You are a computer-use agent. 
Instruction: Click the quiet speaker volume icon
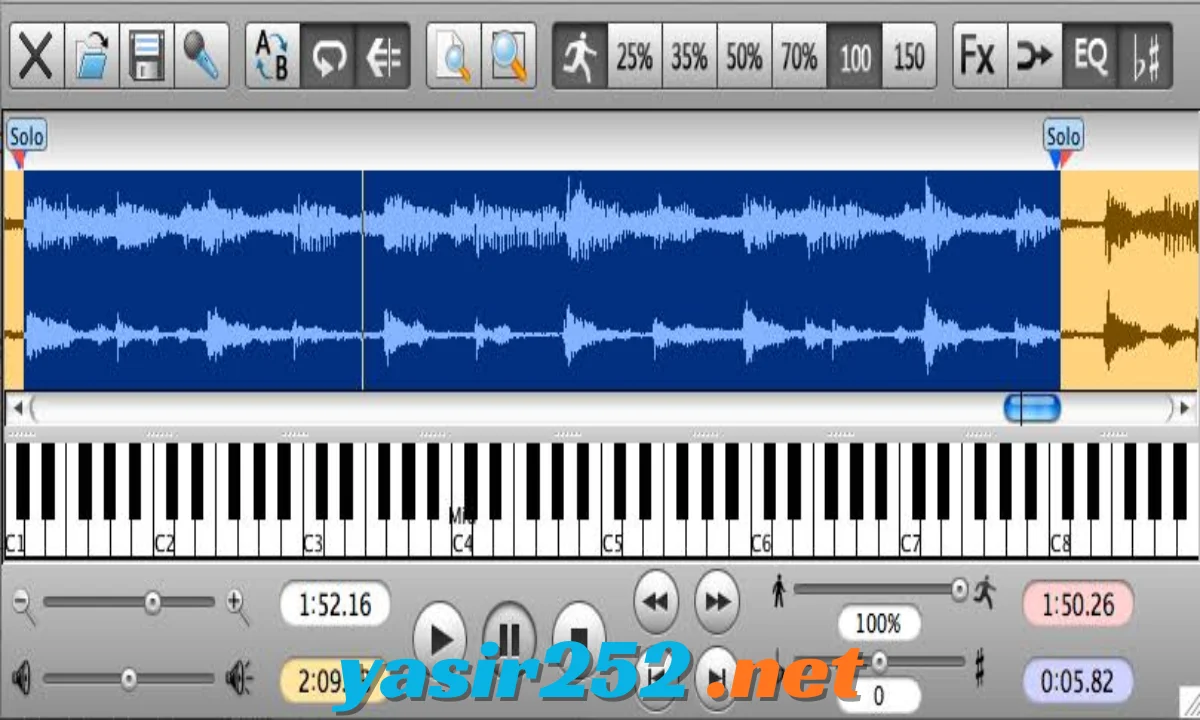[x=21, y=679]
